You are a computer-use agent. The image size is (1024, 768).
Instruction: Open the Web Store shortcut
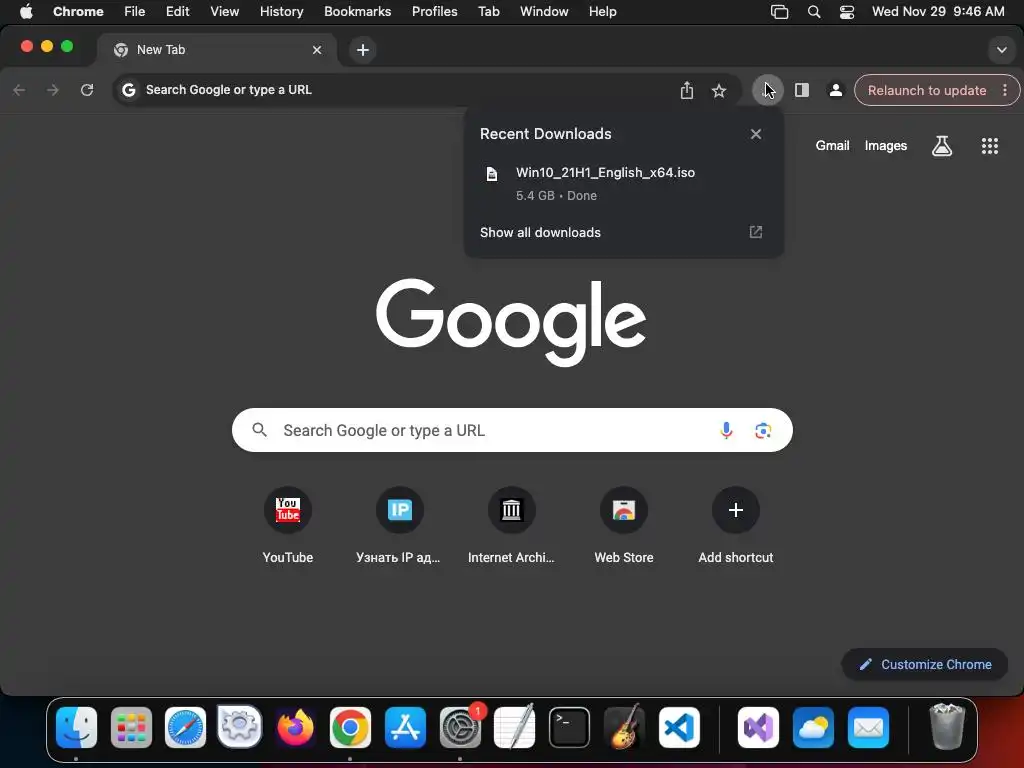click(x=624, y=526)
